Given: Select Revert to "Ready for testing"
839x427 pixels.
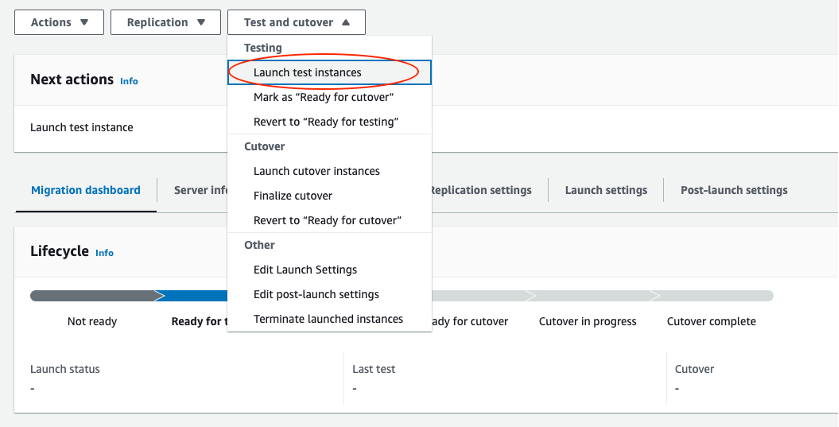Looking at the screenshot, I should (x=326, y=122).
